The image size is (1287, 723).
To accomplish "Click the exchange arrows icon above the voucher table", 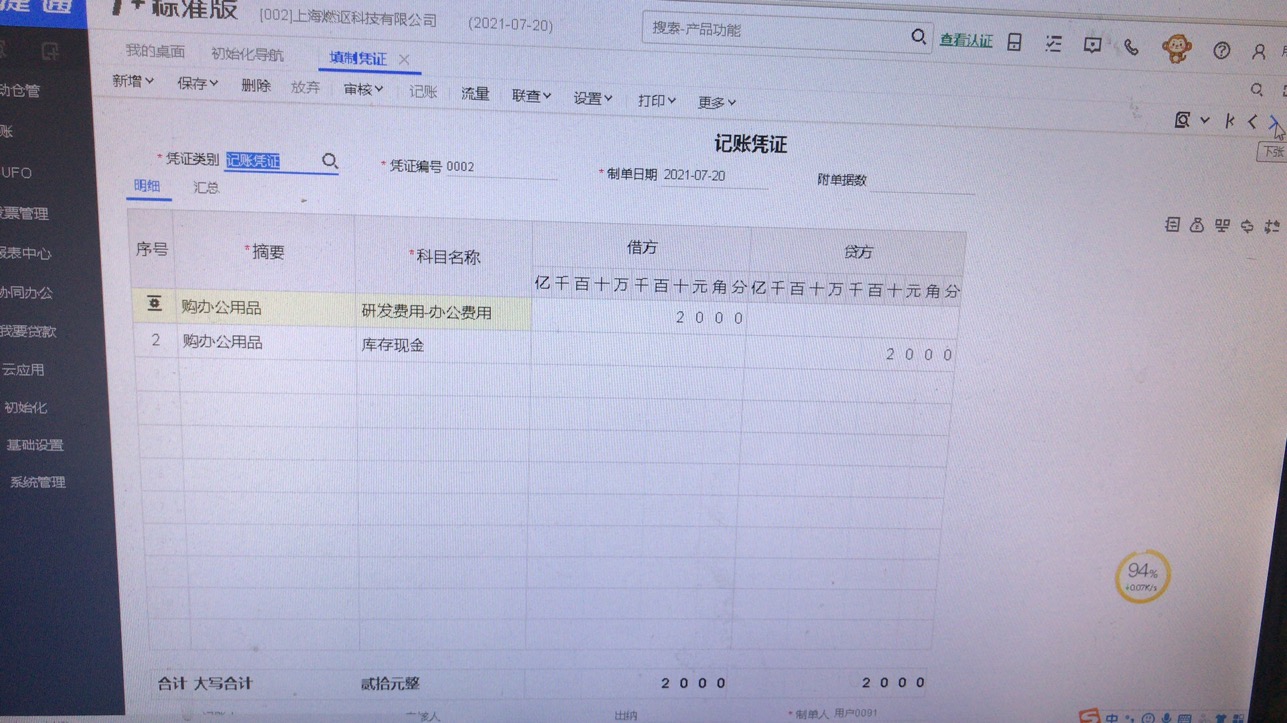I will tap(1247, 227).
